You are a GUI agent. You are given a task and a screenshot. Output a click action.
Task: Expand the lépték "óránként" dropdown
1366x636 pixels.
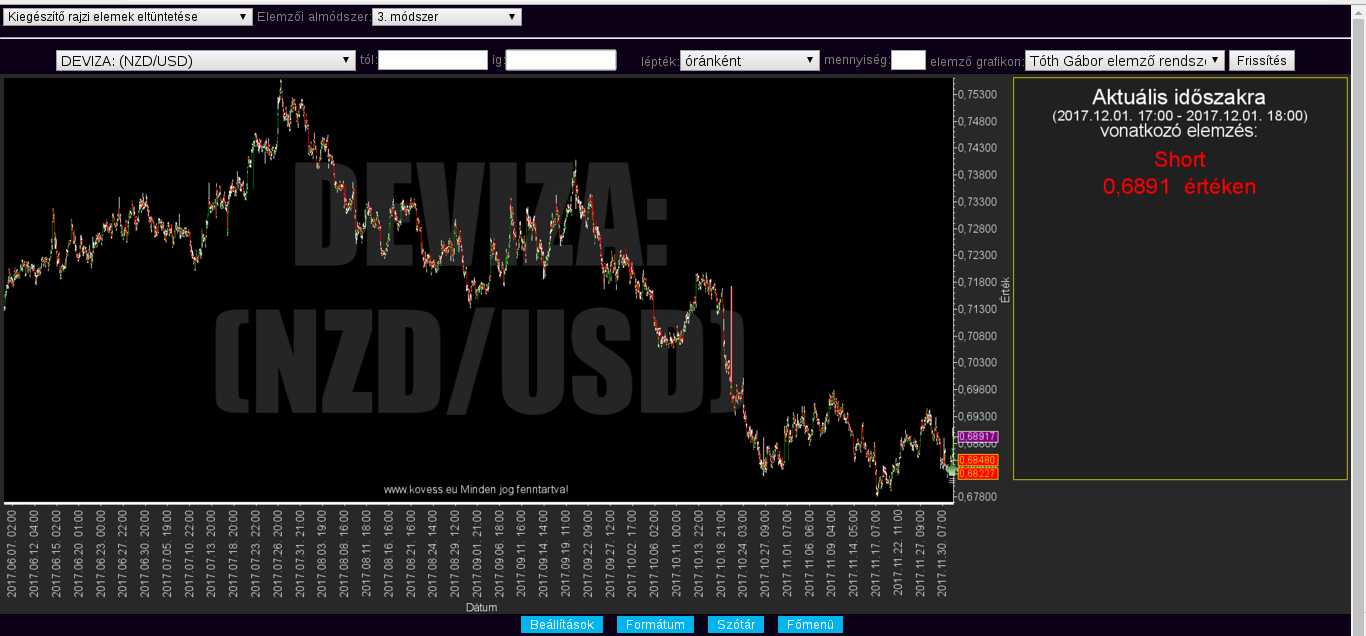click(x=750, y=61)
